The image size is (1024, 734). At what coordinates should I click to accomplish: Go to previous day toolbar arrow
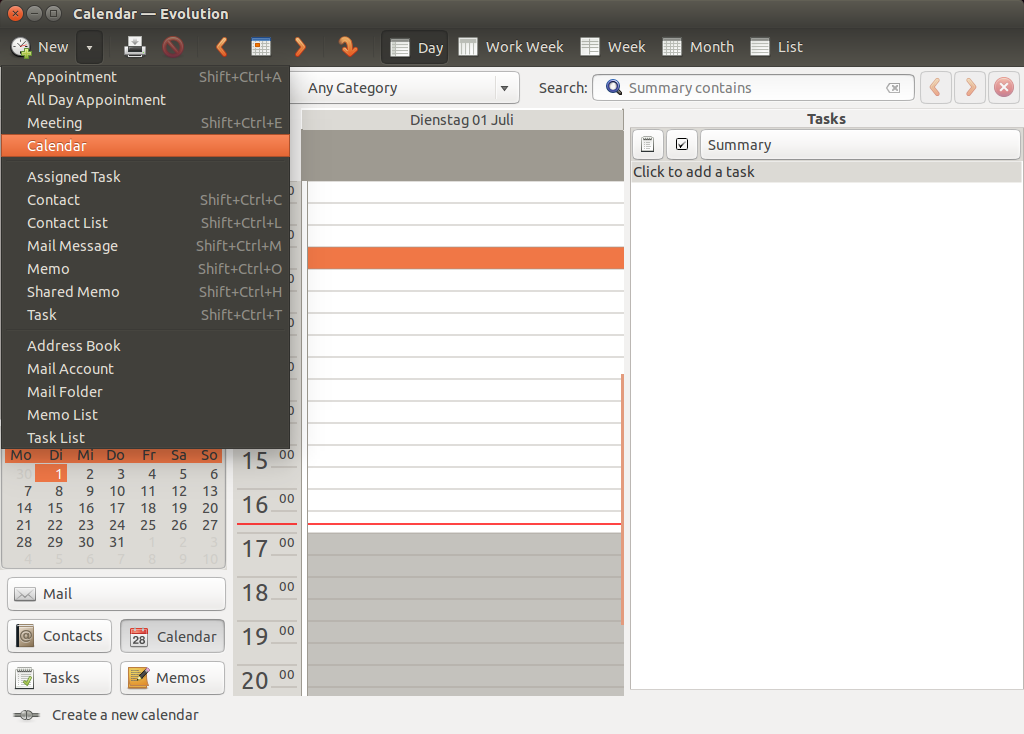(222, 47)
